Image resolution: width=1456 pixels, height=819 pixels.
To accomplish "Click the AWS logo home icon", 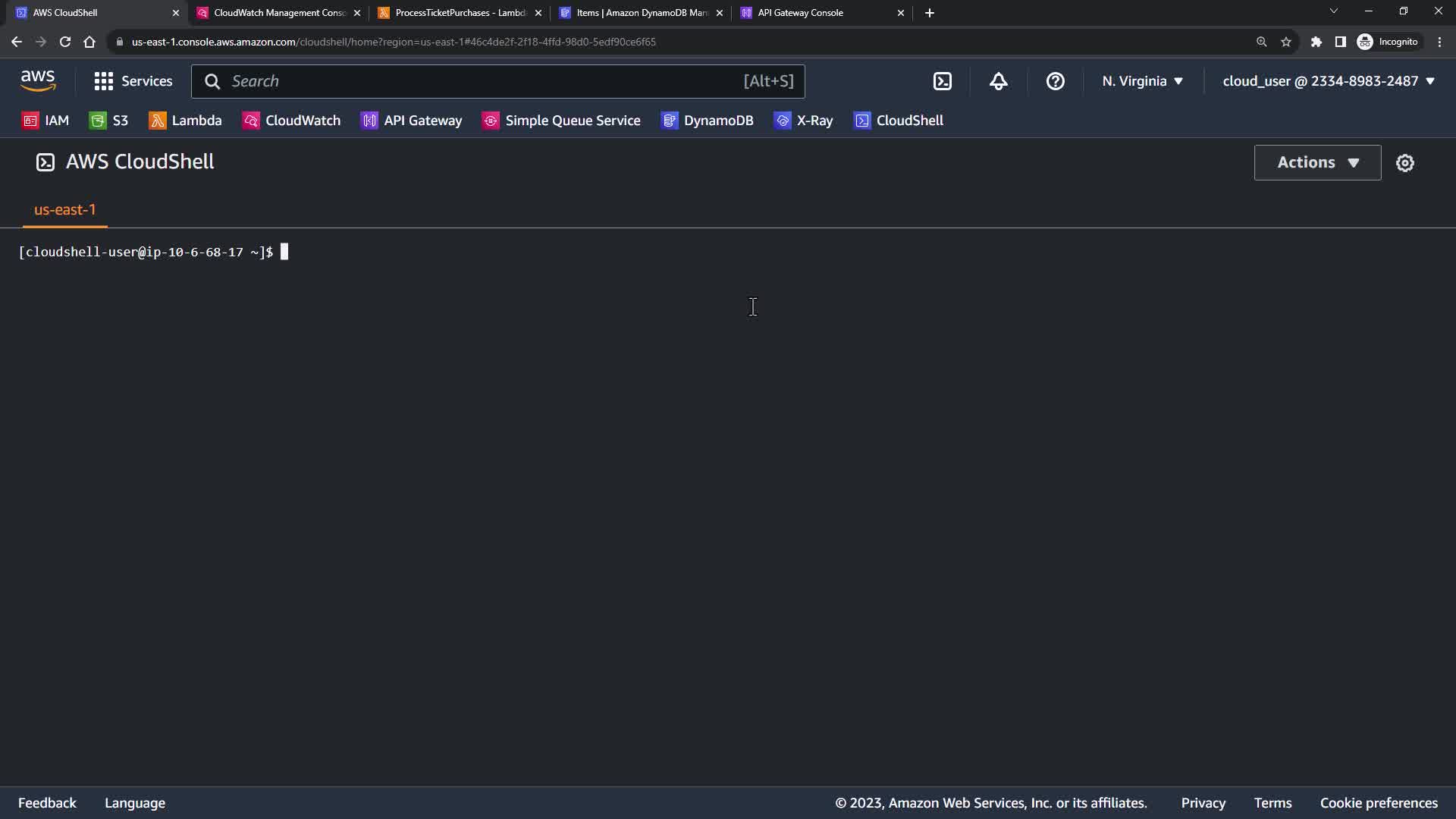I will 38,80.
